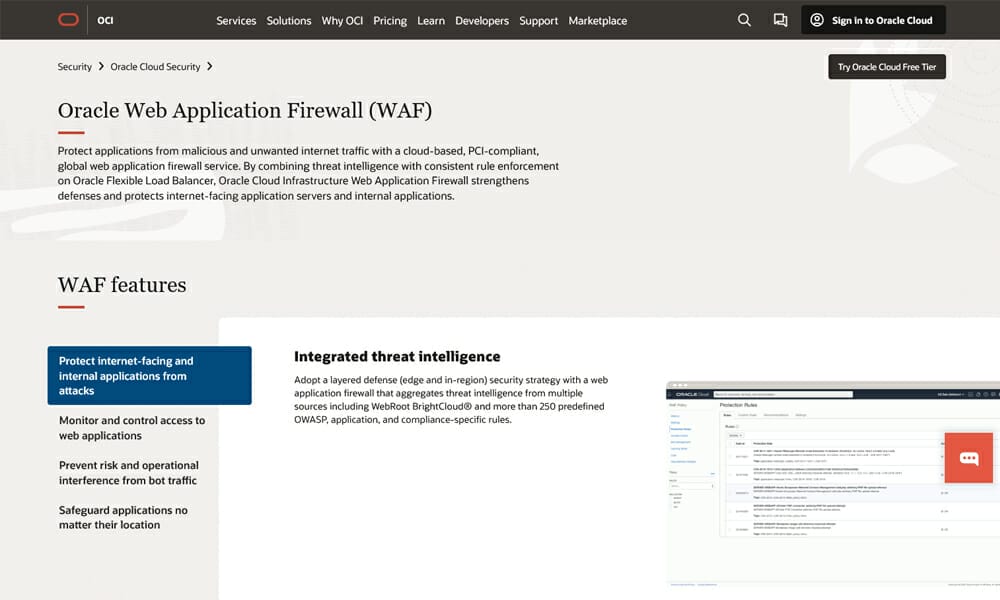This screenshot has height=600, width=1000.
Task: Click Try Oracle Cloud Free Tier
Action: coord(886,66)
